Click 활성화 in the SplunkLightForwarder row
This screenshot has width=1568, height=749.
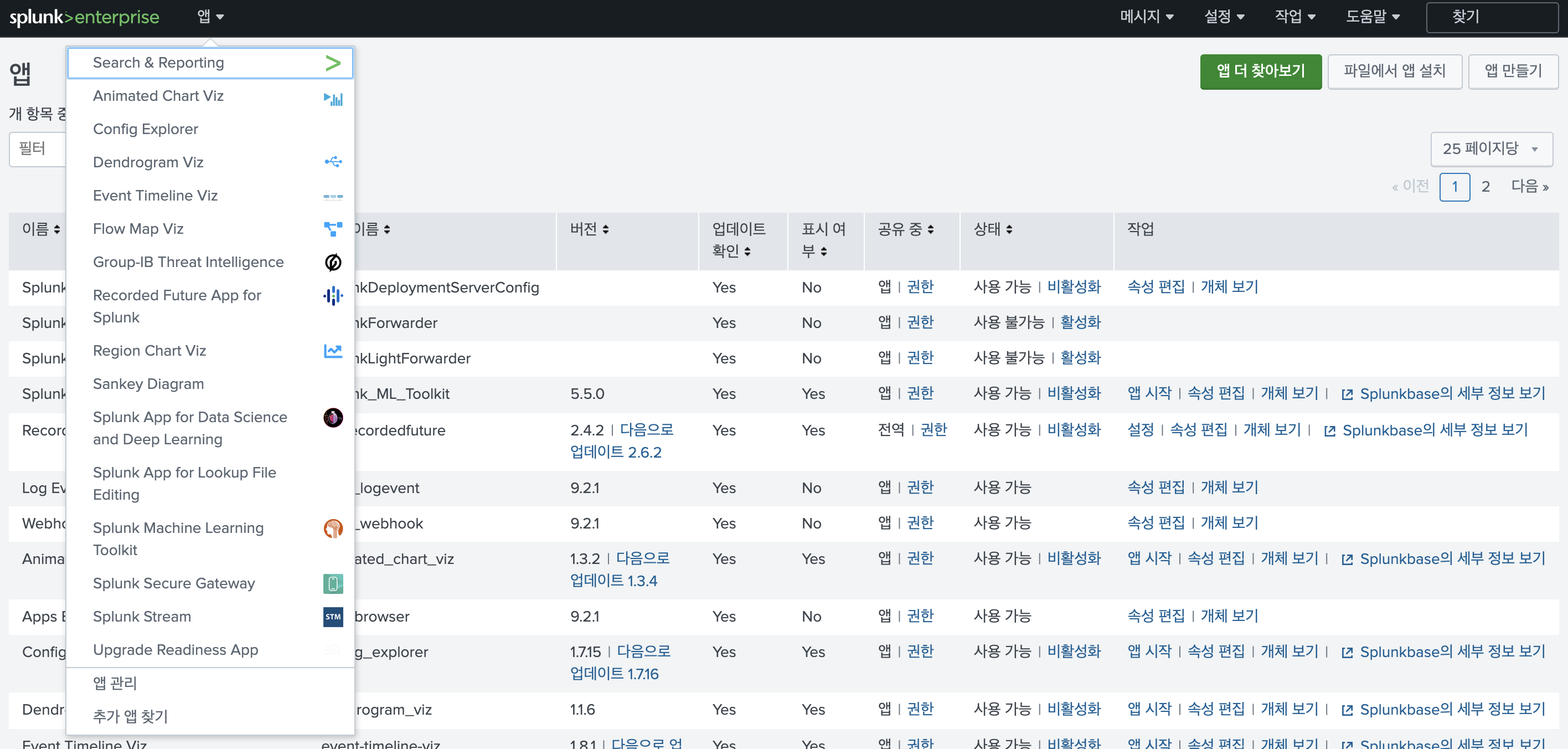[1081, 358]
